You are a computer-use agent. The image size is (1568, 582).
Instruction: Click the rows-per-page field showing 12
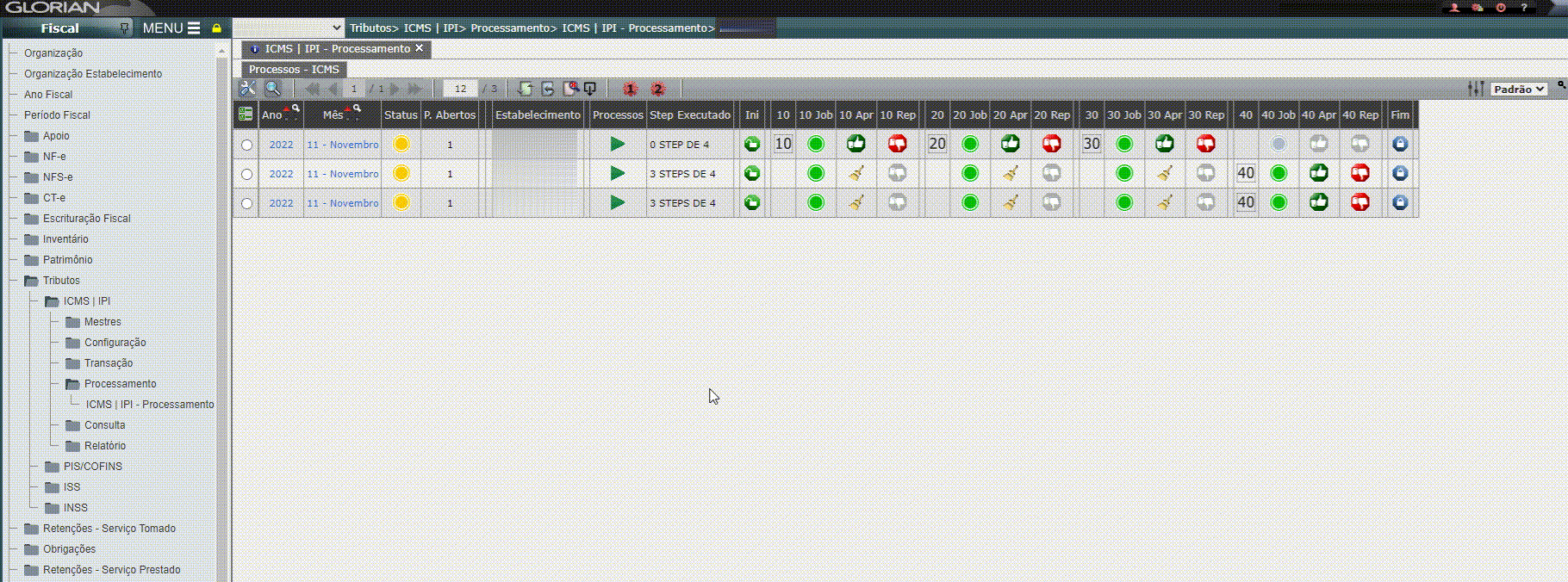(460, 89)
